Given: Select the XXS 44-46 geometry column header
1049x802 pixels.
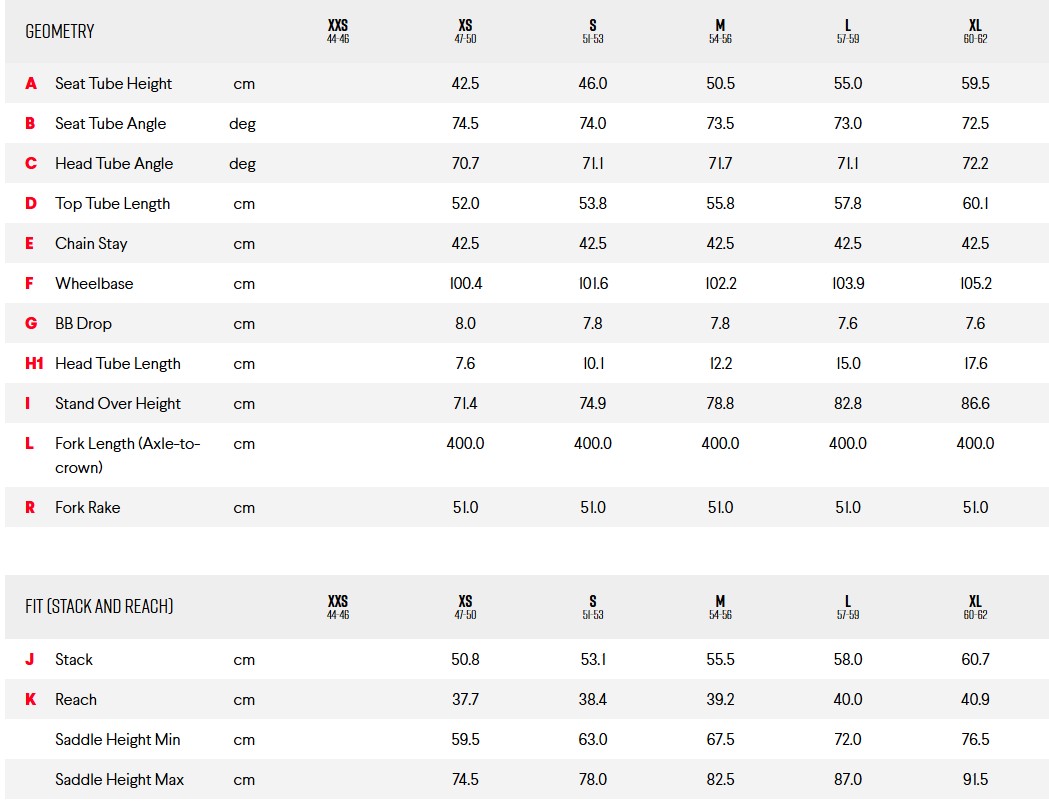Looking at the screenshot, I should [338, 31].
